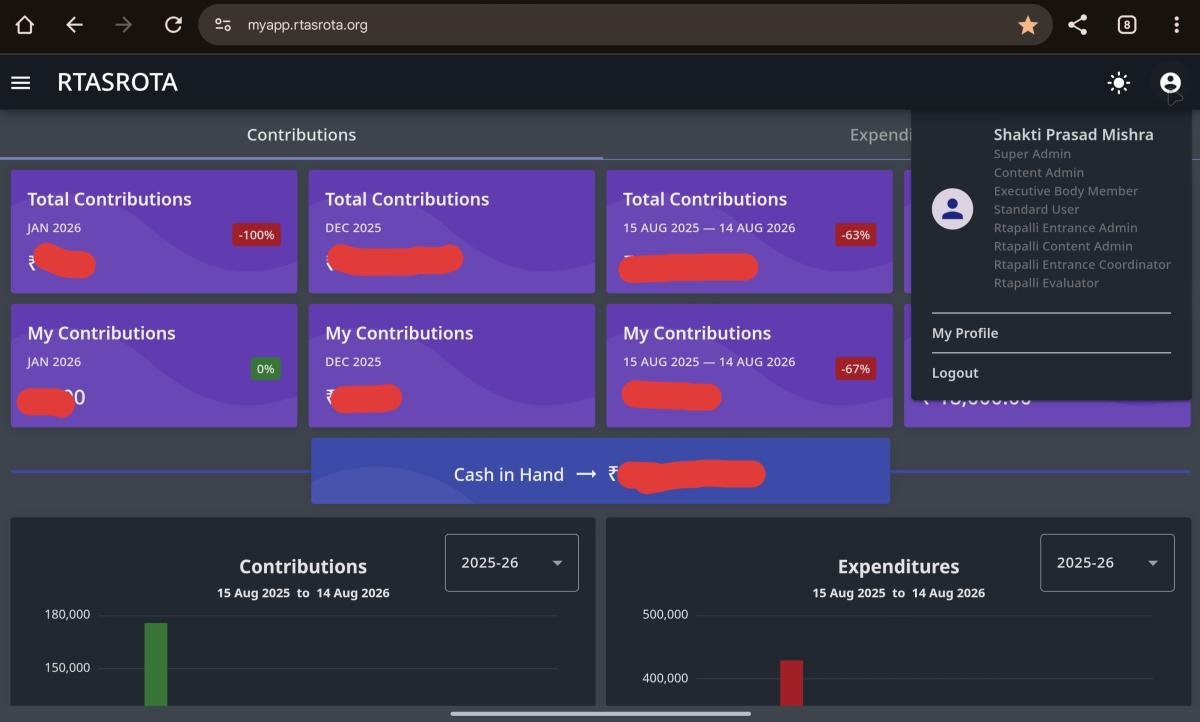The image size is (1200, 722).
Task: Share the page via share icon
Action: [1077, 25]
